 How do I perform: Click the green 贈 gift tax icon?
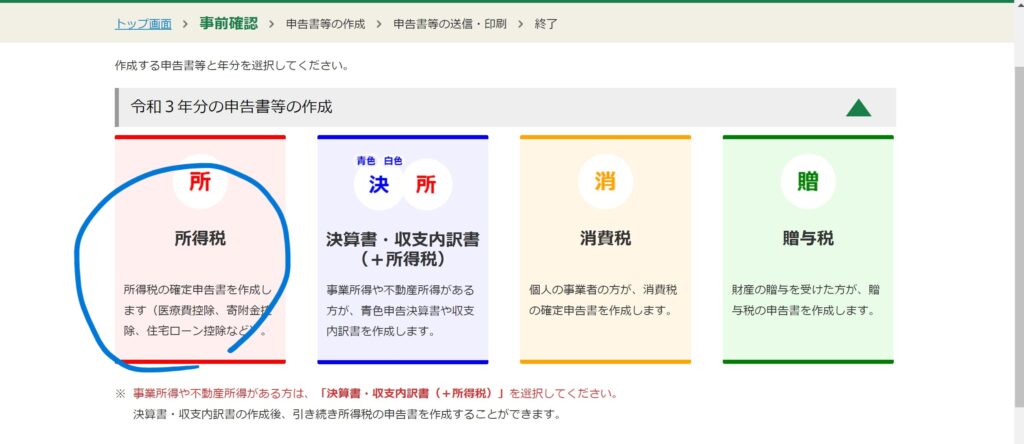(808, 182)
